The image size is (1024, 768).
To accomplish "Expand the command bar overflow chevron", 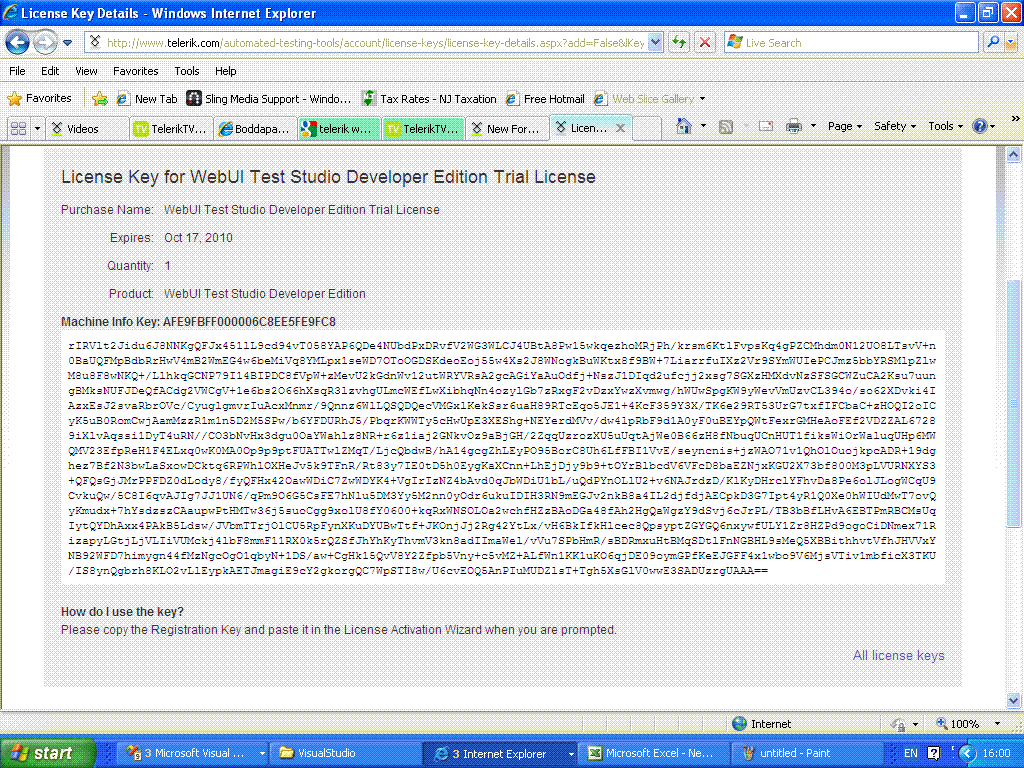I will point(1015,119).
